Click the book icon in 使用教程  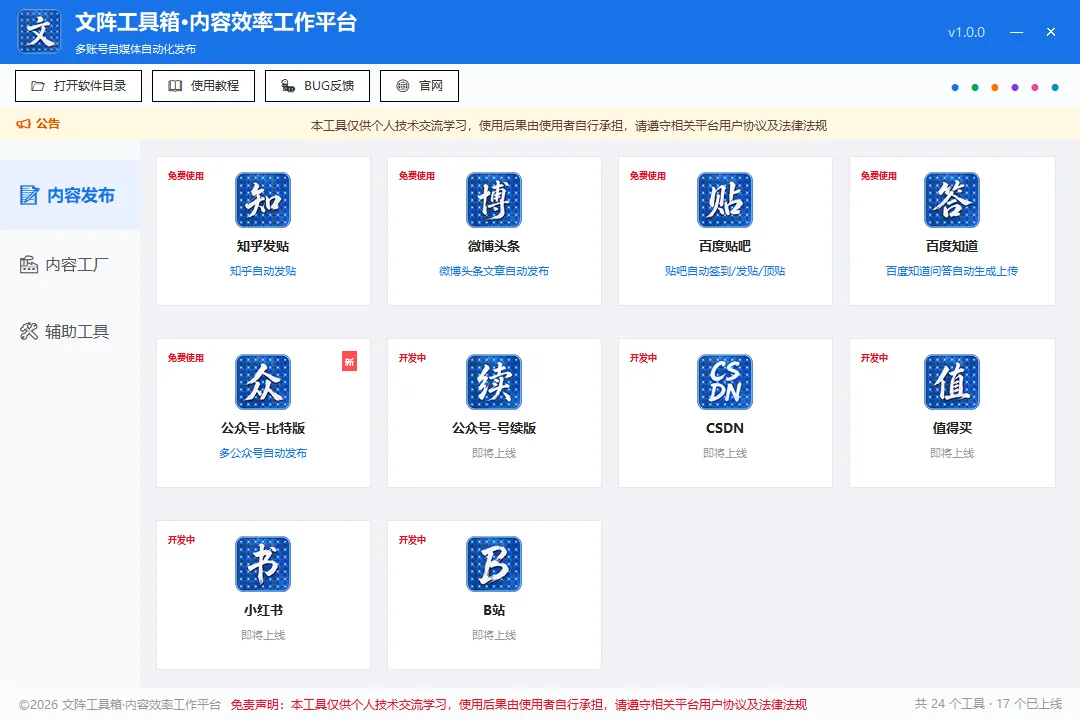pyautogui.click(x=175, y=86)
